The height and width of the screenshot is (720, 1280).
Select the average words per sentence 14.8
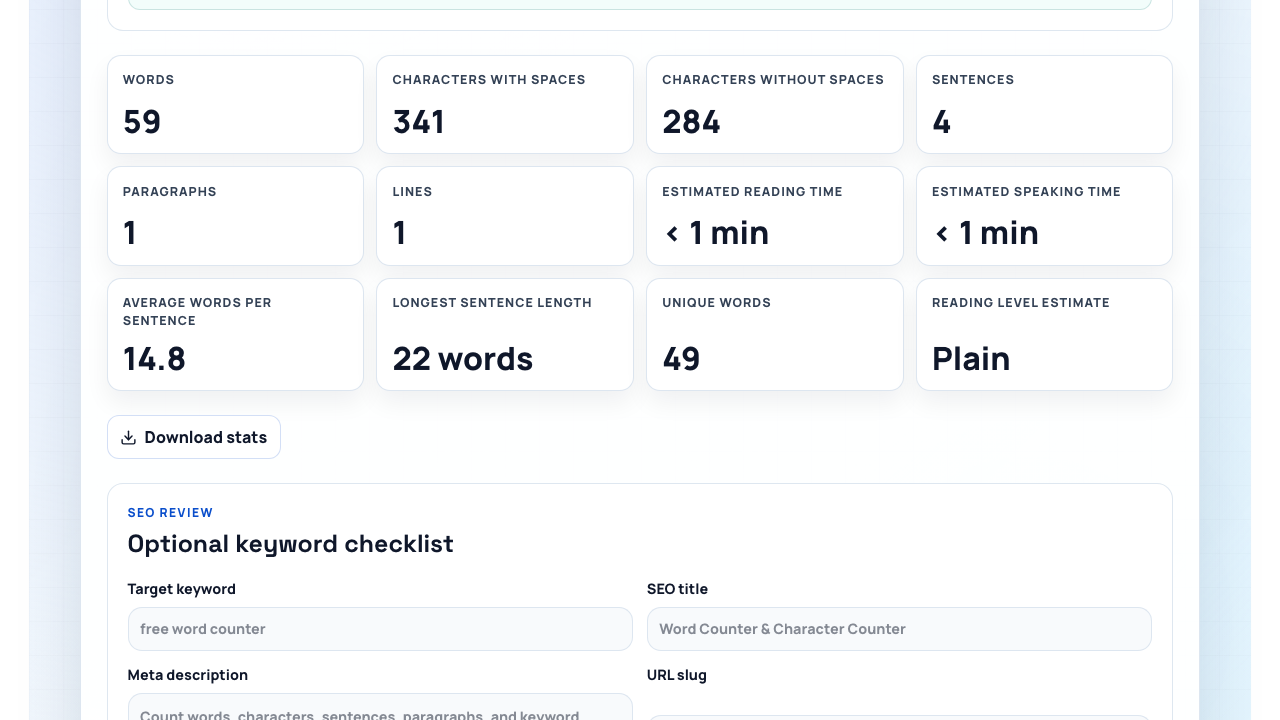pyautogui.click(x=154, y=359)
